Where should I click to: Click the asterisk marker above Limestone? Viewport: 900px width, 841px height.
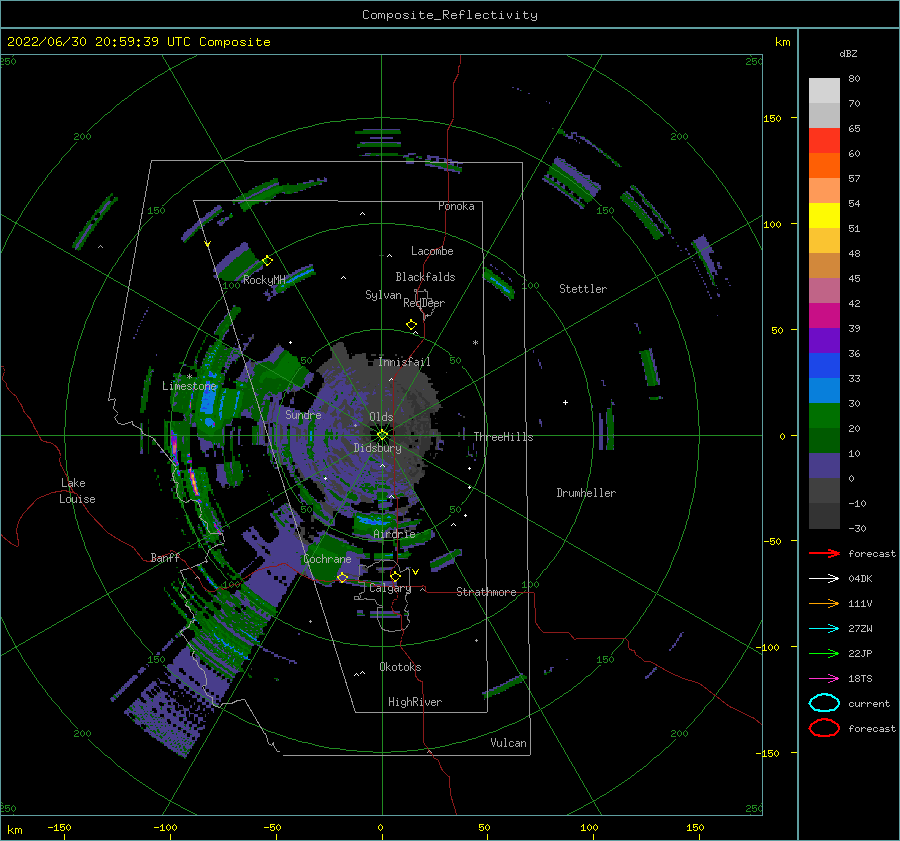coord(189,377)
